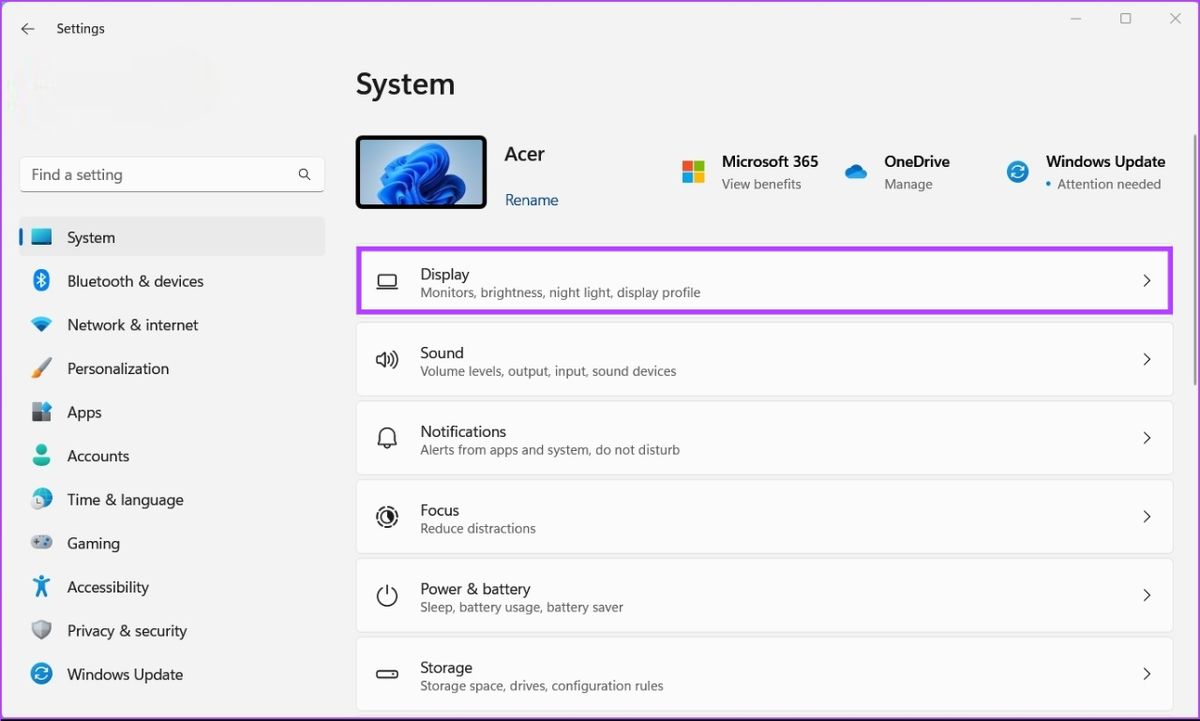Image resolution: width=1200 pixels, height=721 pixels.
Task: Switch to Apps settings
Action: tap(172, 412)
